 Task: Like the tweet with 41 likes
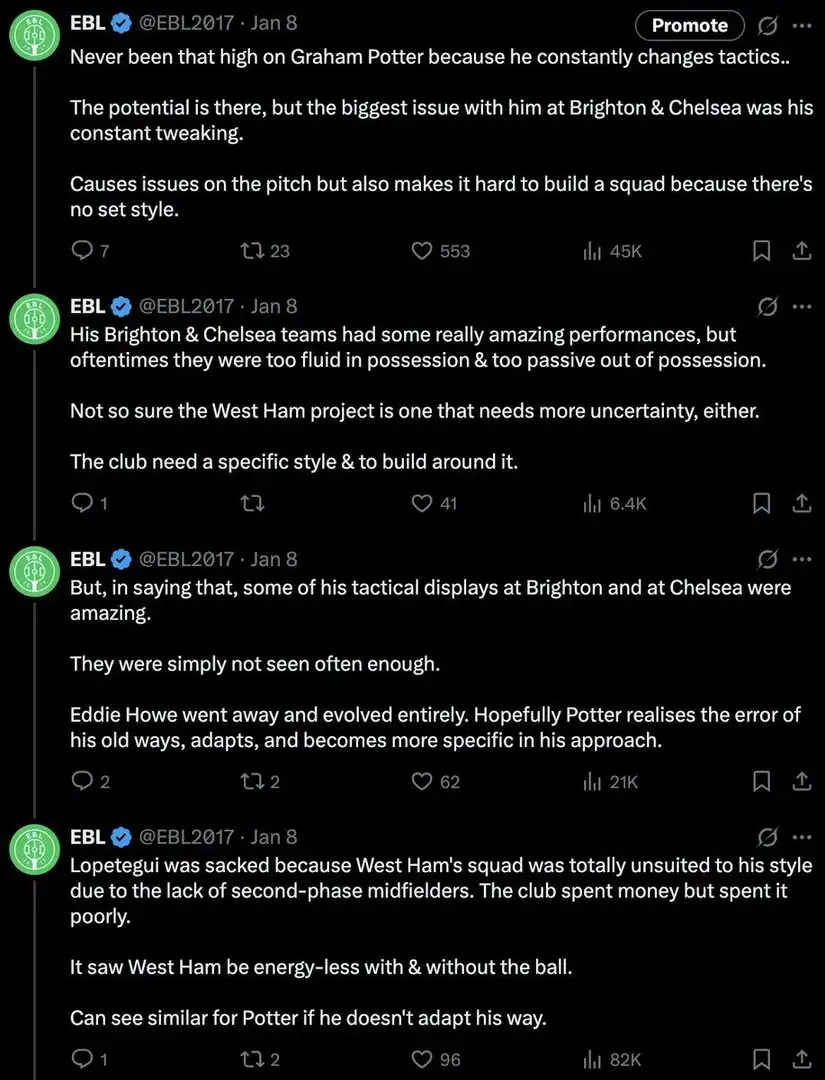[423, 503]
